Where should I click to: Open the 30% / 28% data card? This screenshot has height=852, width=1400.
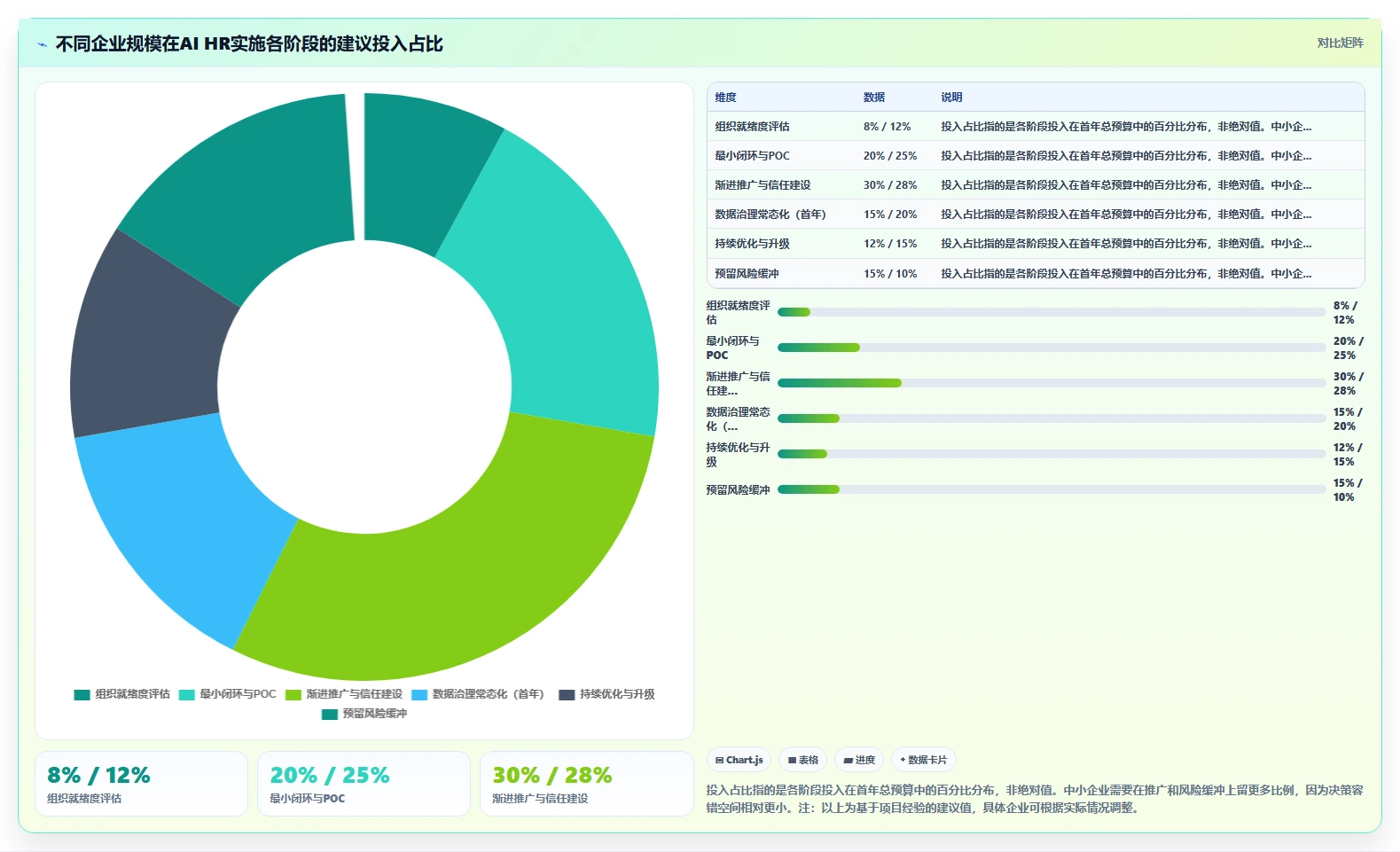point(586,784)
